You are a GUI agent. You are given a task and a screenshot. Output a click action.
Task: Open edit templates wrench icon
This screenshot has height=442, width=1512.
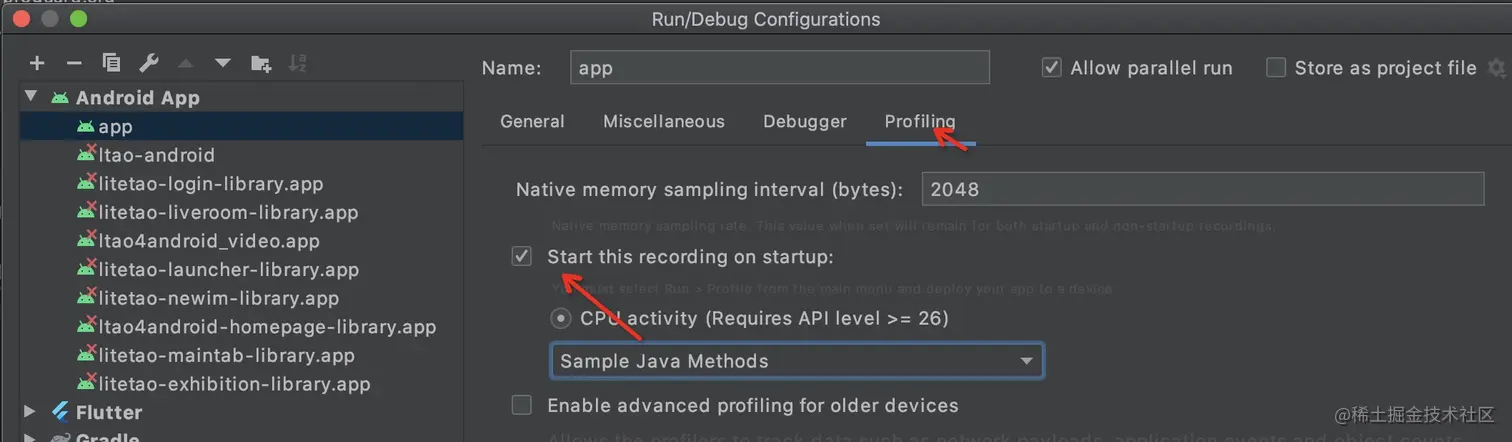pos(148,64)
